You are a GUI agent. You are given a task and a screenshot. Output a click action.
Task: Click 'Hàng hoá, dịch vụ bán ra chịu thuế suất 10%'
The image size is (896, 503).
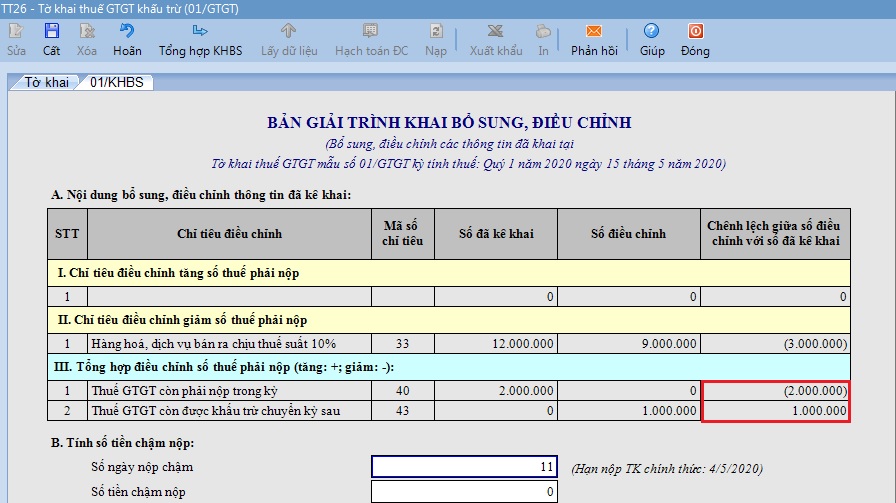click(214, 344)
